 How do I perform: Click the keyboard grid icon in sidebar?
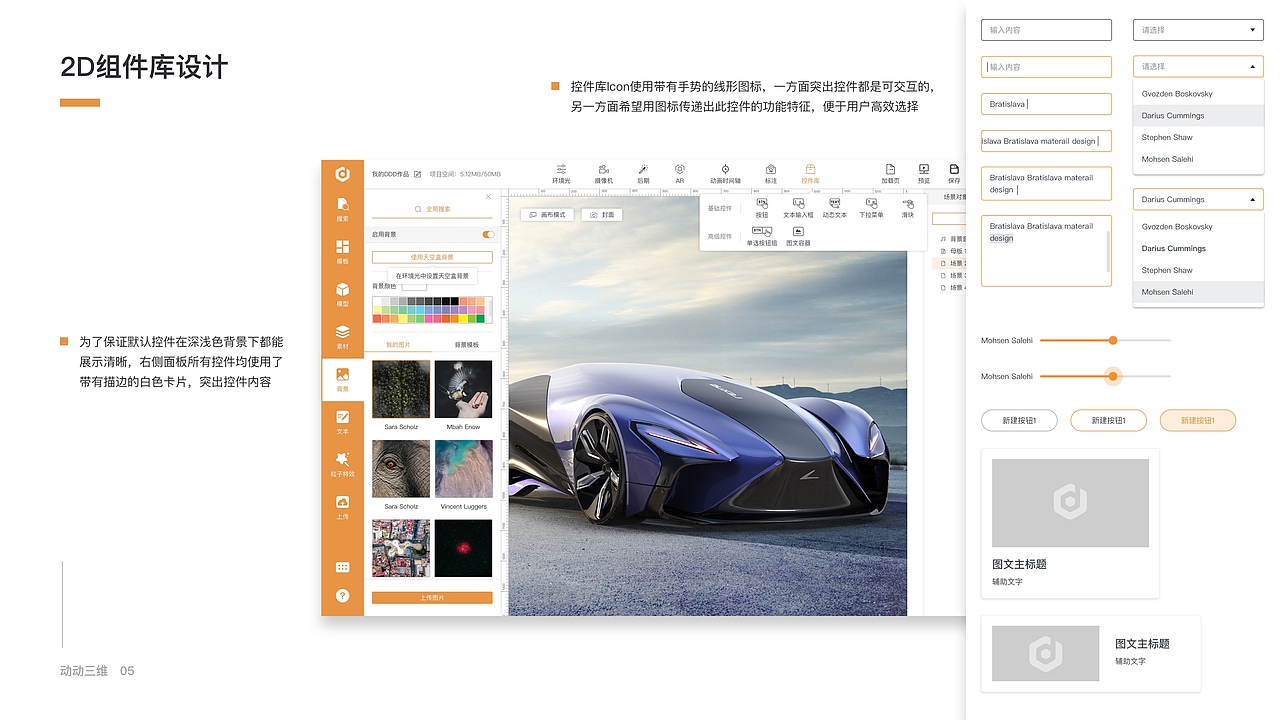pyautogui.click(x=342, y=567)
